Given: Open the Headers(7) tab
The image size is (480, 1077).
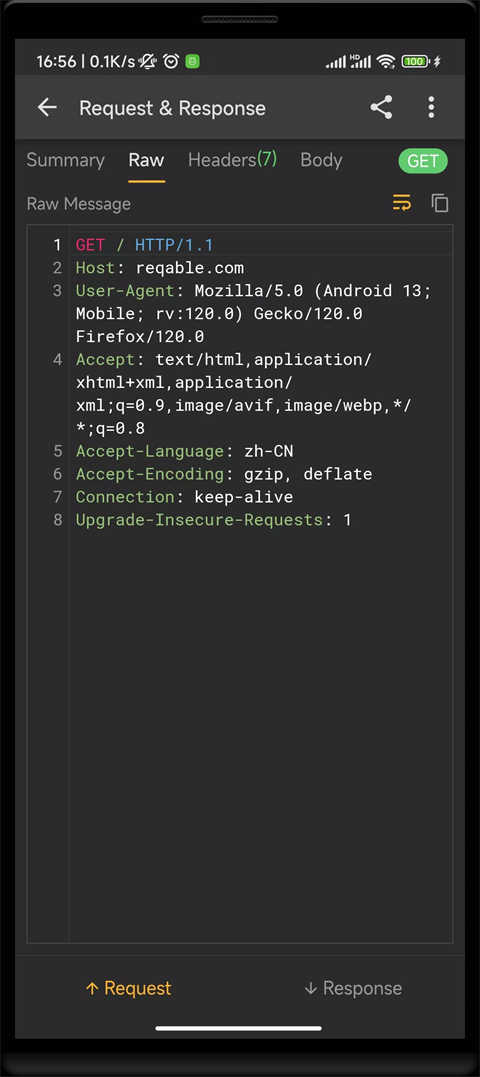Looking at the screenshot, I should click(x=233, y=160).
